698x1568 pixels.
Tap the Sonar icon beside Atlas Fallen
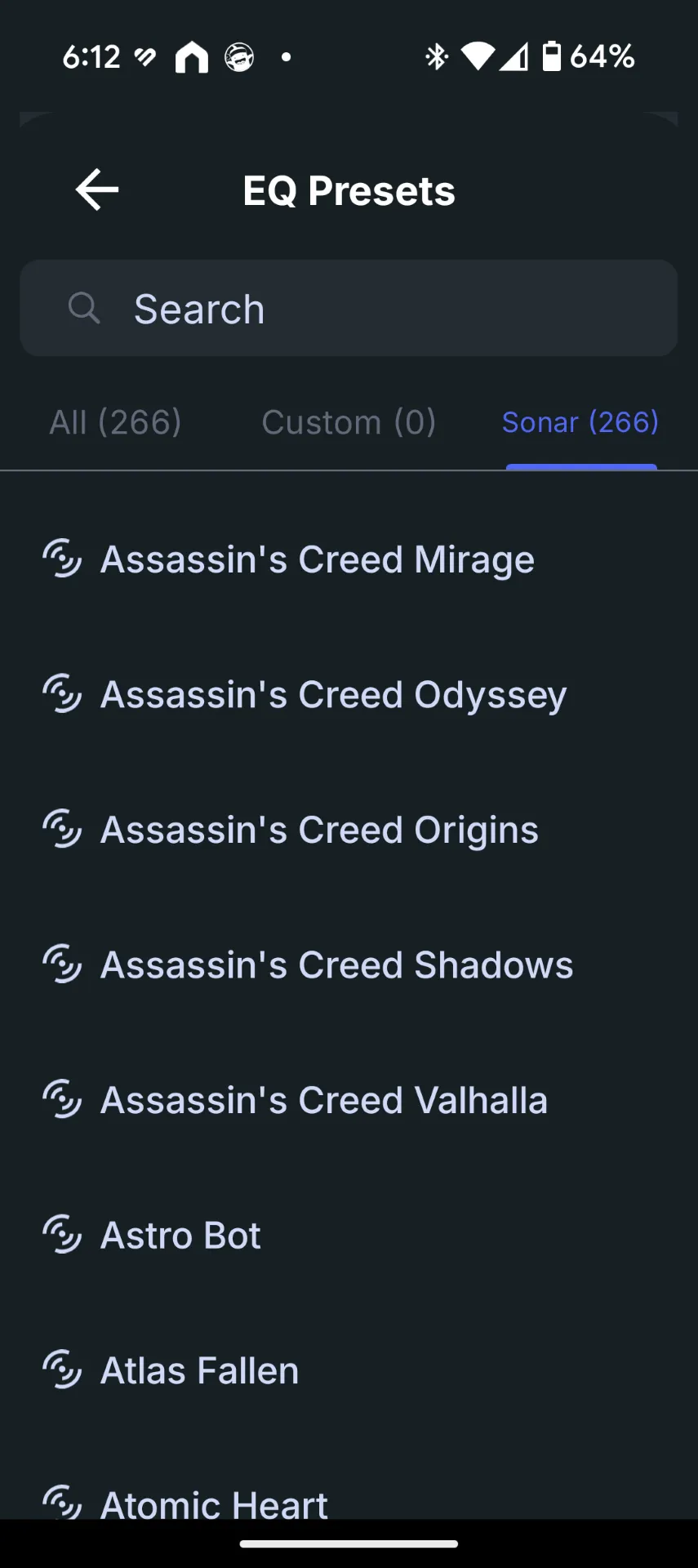point(62,1370)
